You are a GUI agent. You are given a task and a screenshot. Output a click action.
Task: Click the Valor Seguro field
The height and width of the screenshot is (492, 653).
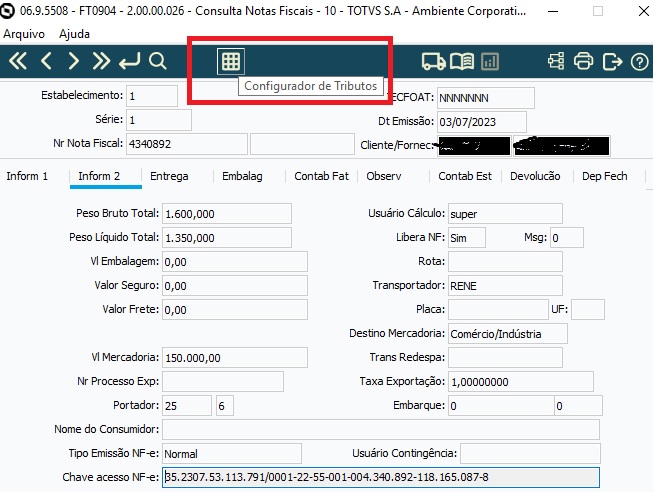coord(235,286)
